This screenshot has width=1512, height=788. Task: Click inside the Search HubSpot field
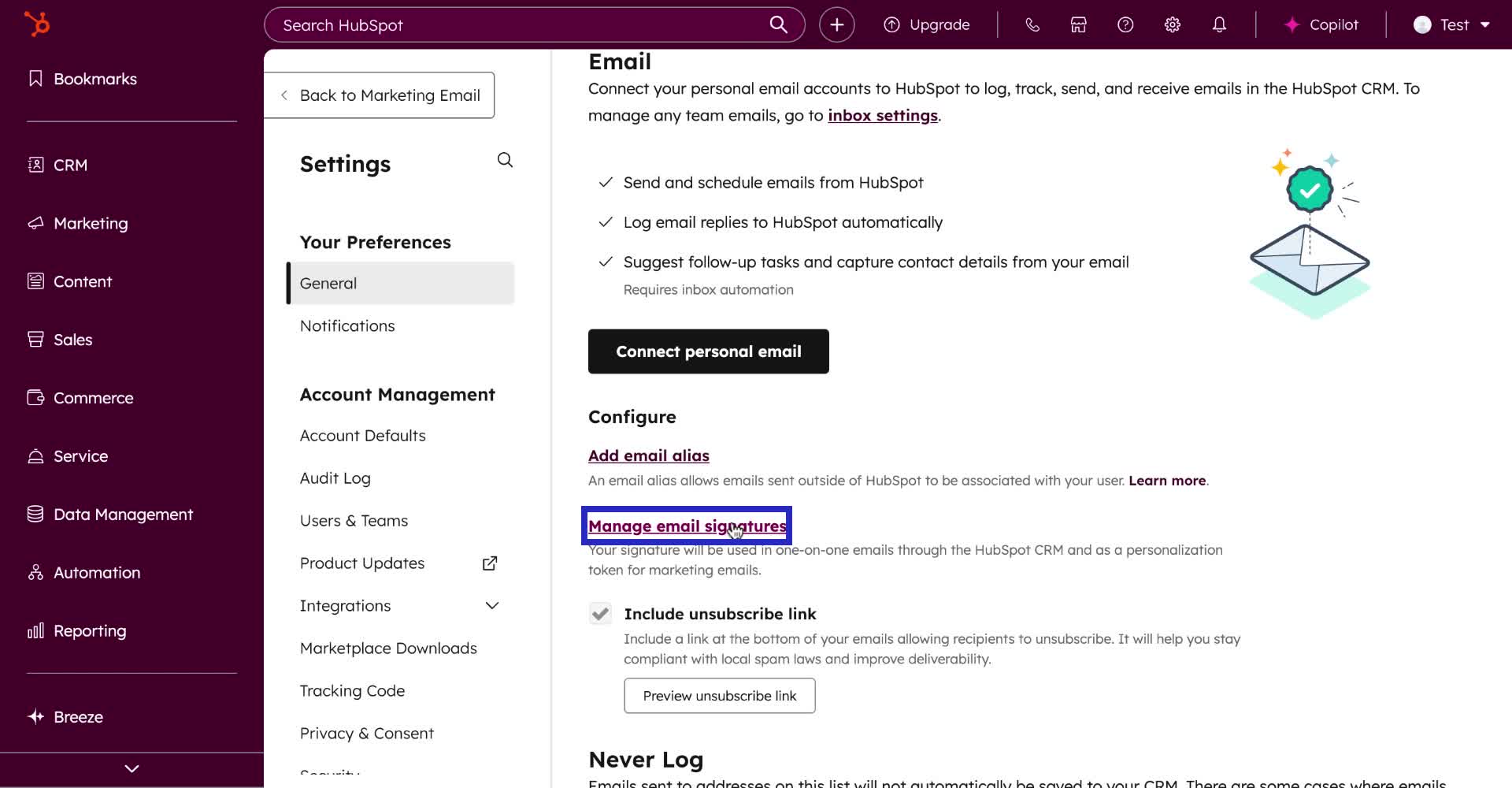point(512,24)
